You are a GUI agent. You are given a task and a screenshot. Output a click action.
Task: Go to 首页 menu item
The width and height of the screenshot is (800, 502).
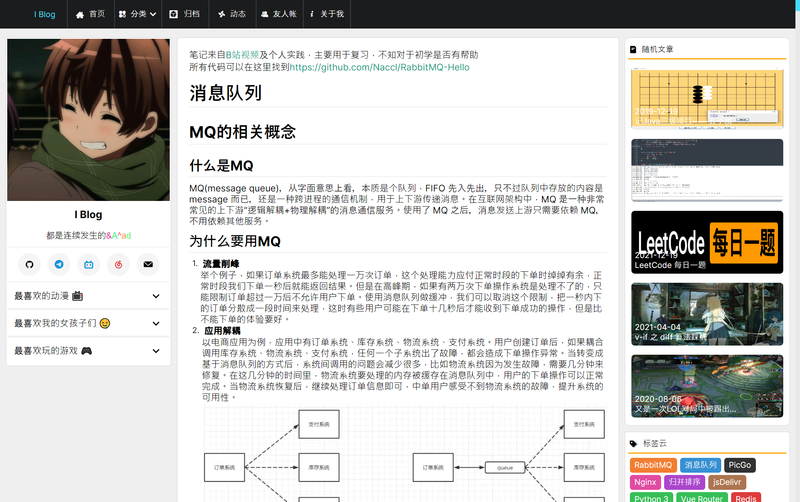point(90,14)
